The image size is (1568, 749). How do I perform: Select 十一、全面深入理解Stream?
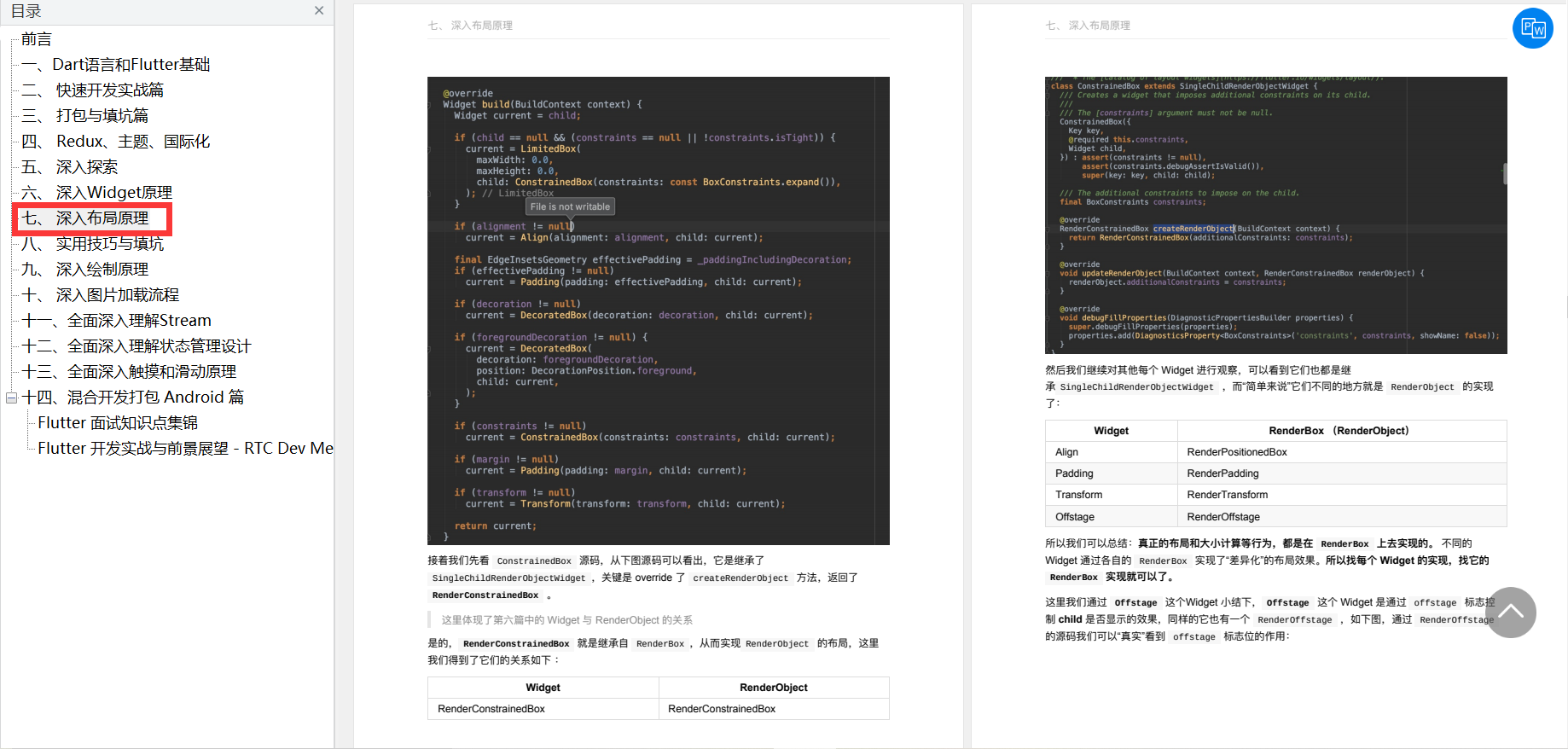(116, 321)
